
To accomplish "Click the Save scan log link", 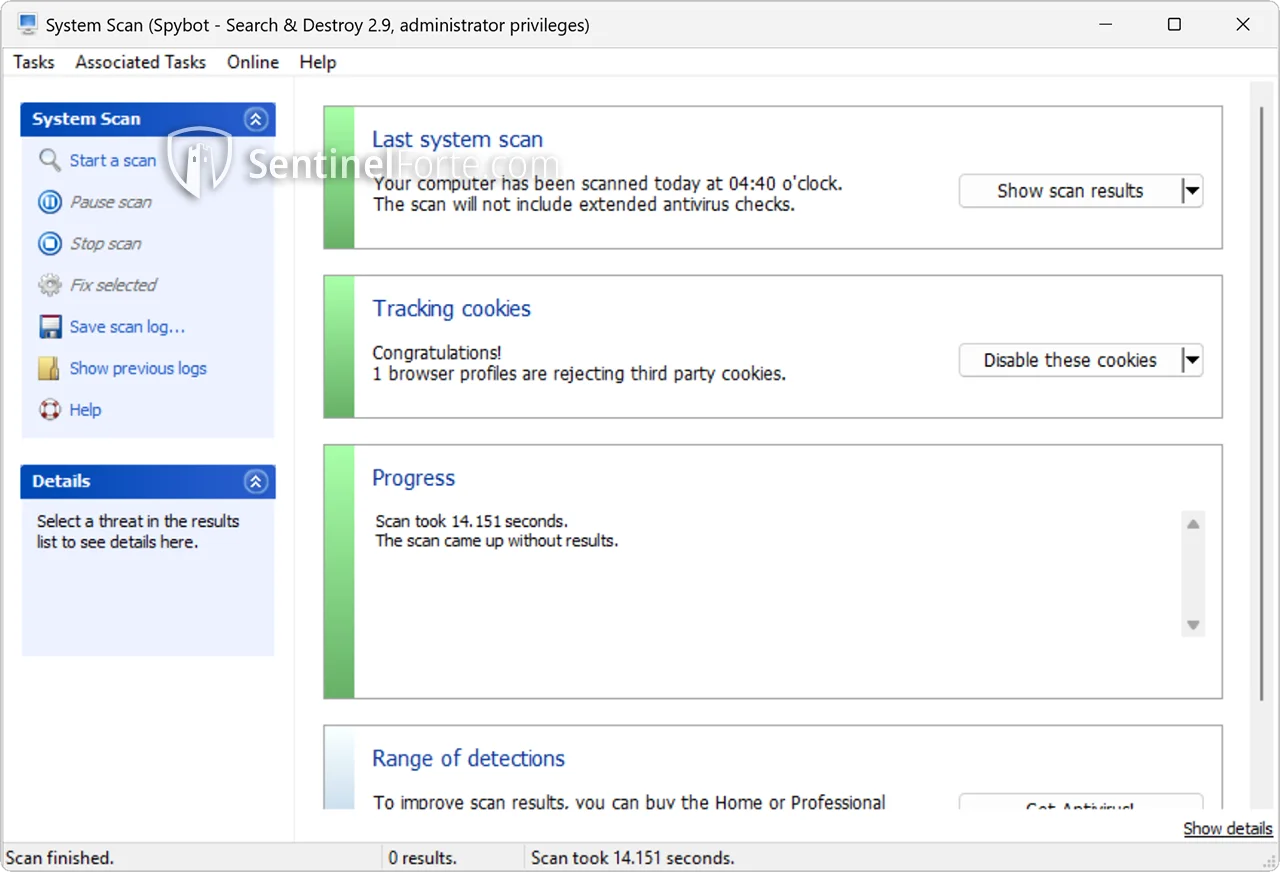I will click(127, 327).
